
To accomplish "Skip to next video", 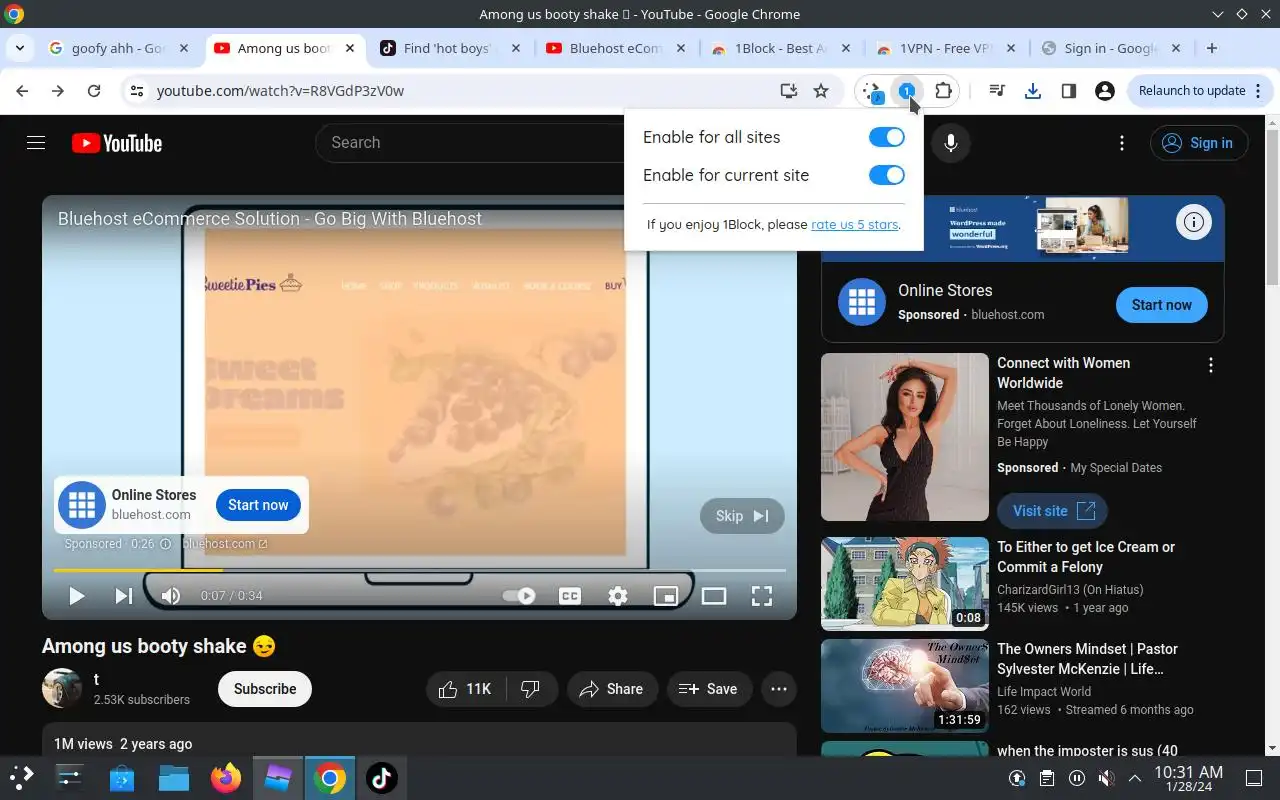I will click(124, 596).
